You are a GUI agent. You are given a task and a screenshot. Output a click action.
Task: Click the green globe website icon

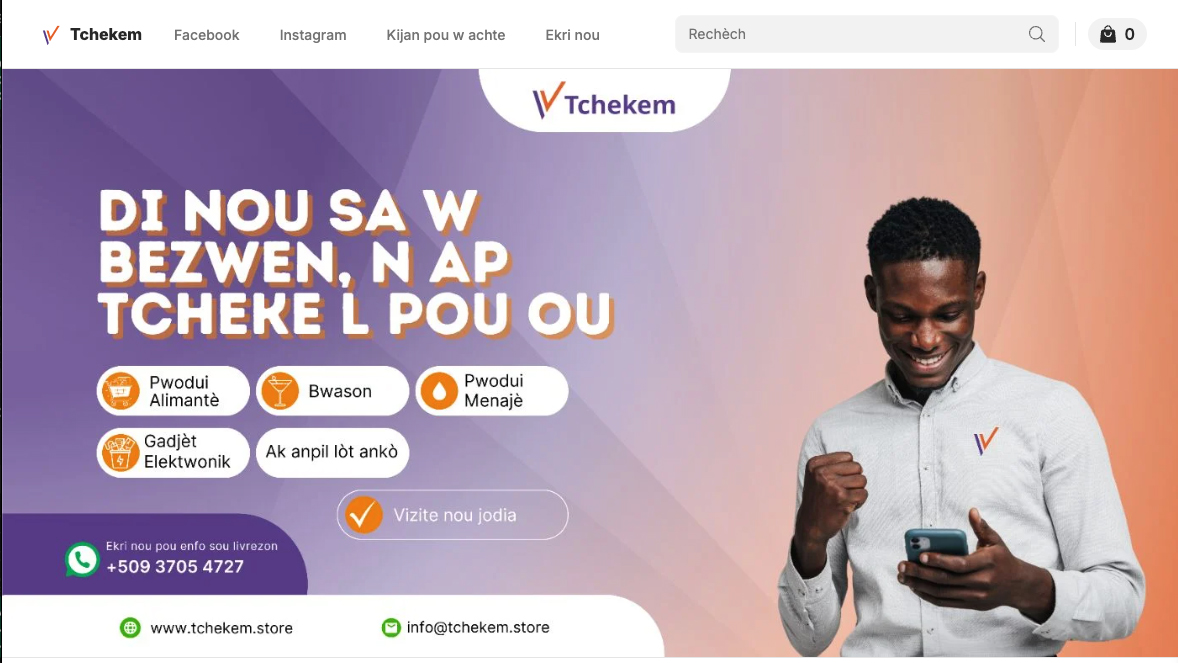pos(130,628)
